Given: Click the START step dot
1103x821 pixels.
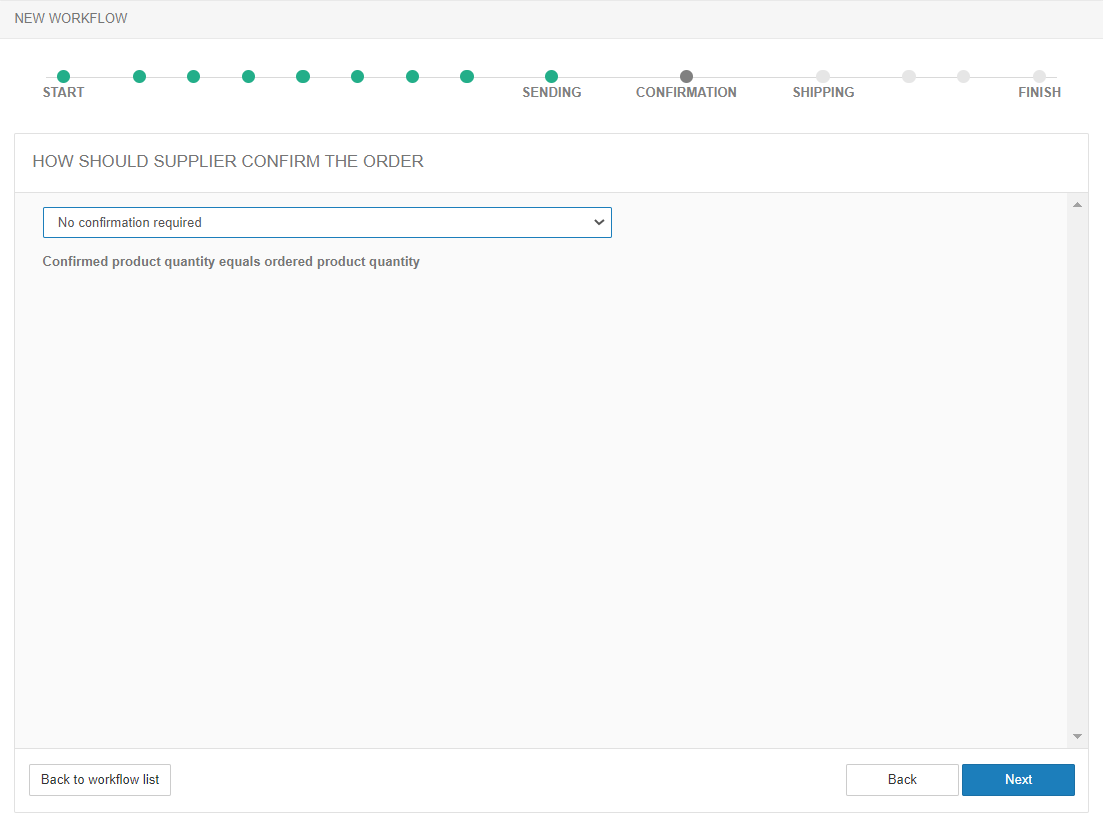Looking at the screenshot, I should click(x=63, y=77).
